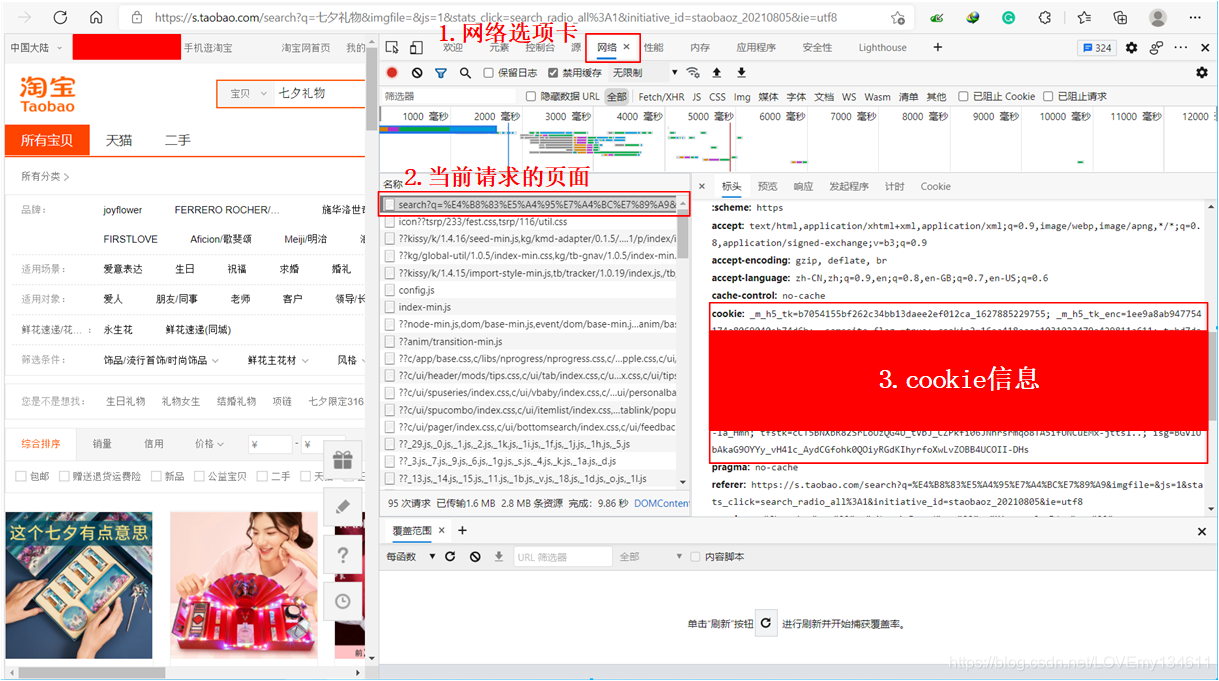Image resolution: width=1219 pixels, height=681 pixels.
Task: Click the URL 筛选器 coverage input
Action: tap(562, 557)
